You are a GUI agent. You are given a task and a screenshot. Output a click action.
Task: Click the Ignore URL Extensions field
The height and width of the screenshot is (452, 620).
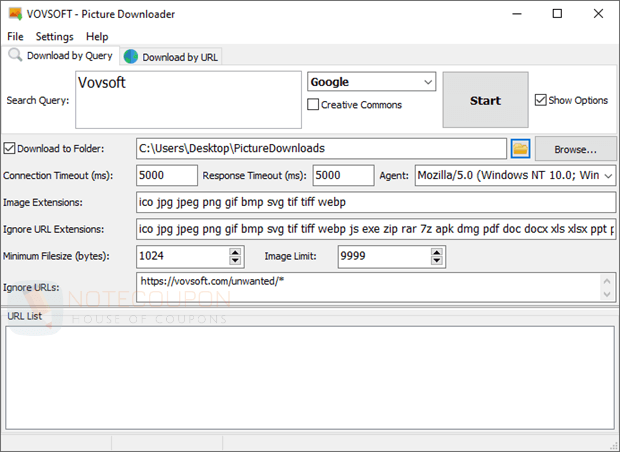pos(376,229)
